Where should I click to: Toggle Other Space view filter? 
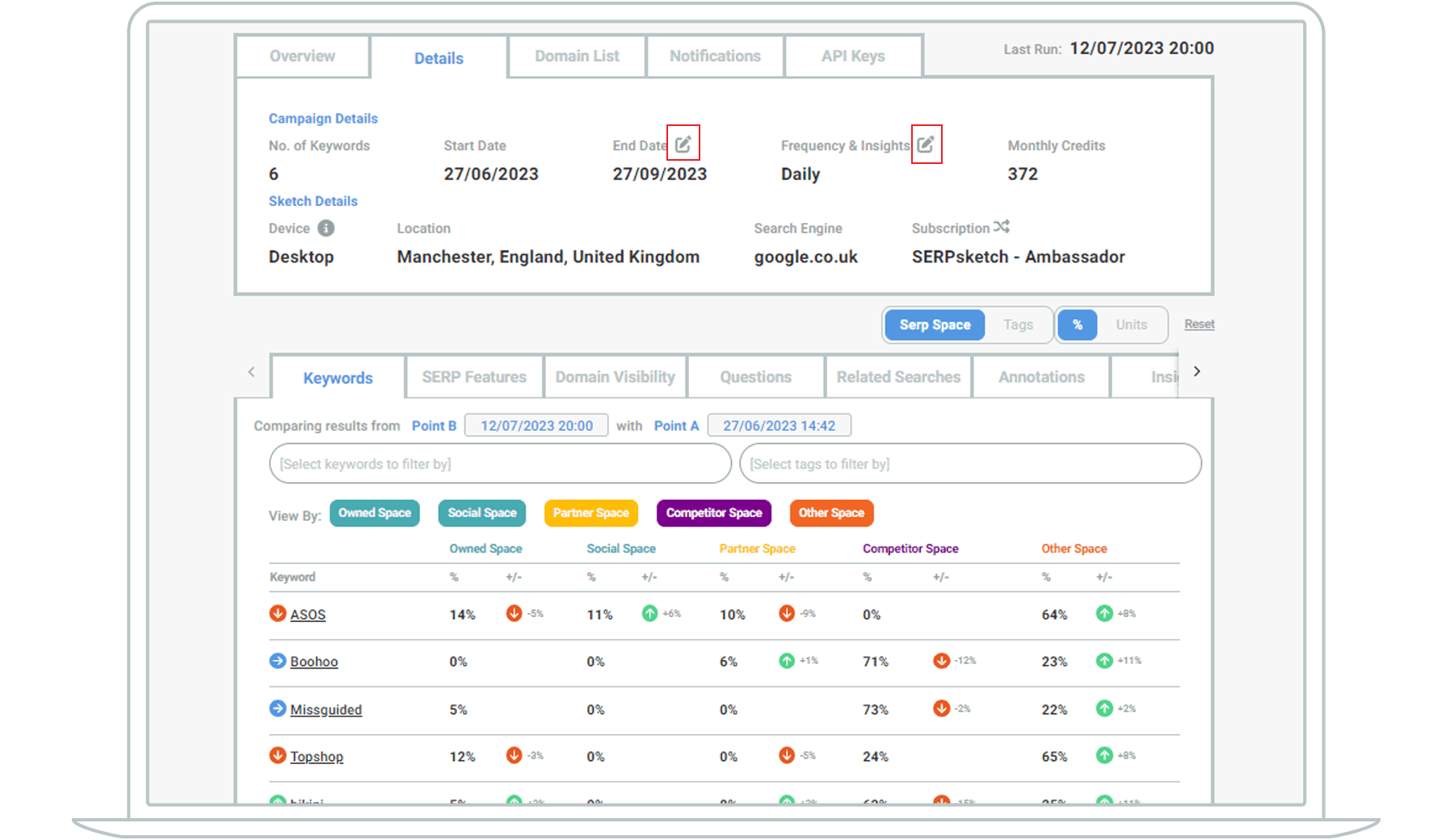point(831,513)
